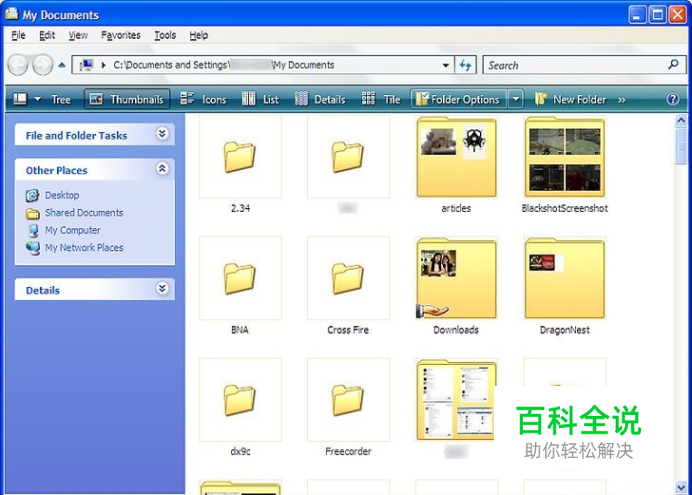
Task: Click the scrollbar down arrow
Action: (x=681, y=487)
